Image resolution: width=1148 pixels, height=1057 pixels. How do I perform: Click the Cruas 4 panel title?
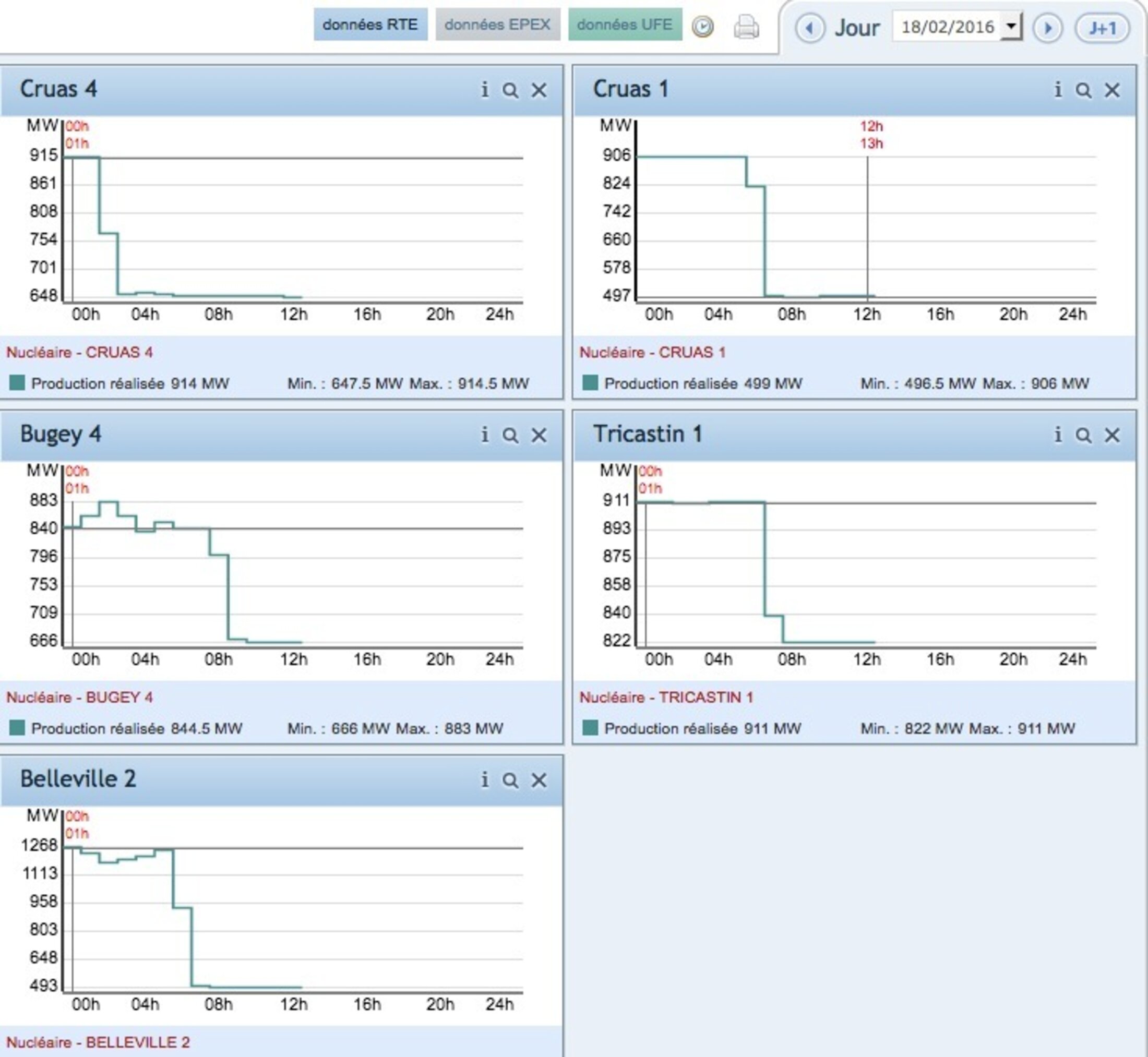pyautogui.click(x=58, y=89)
